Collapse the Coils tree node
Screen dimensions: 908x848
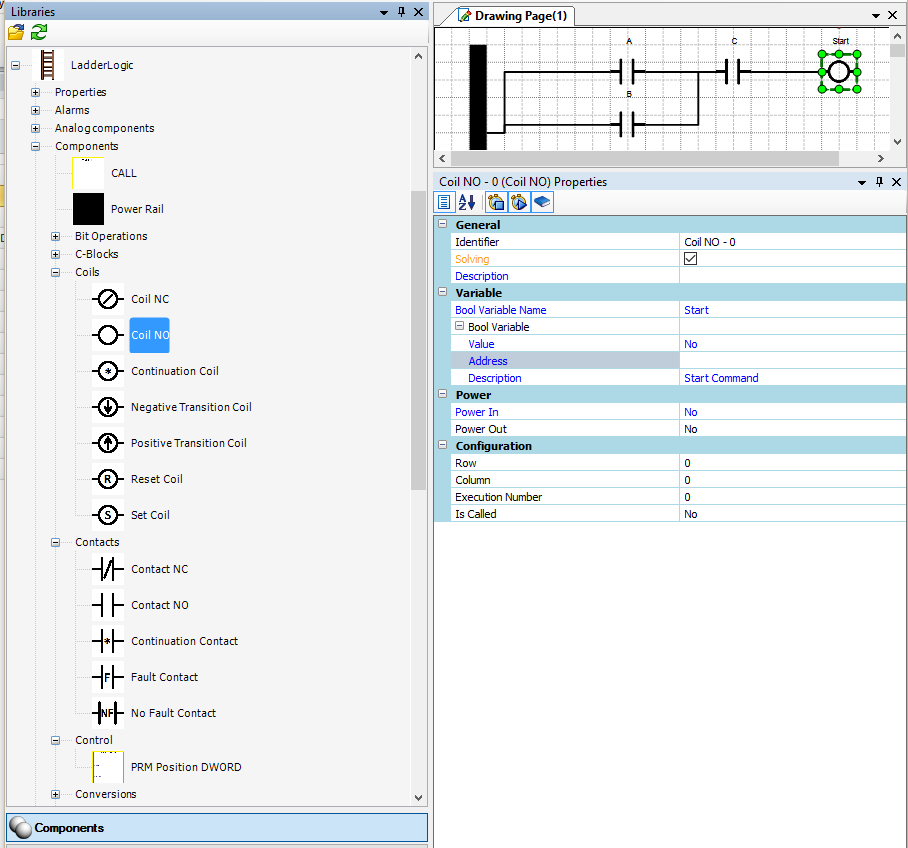click(56, 272)
